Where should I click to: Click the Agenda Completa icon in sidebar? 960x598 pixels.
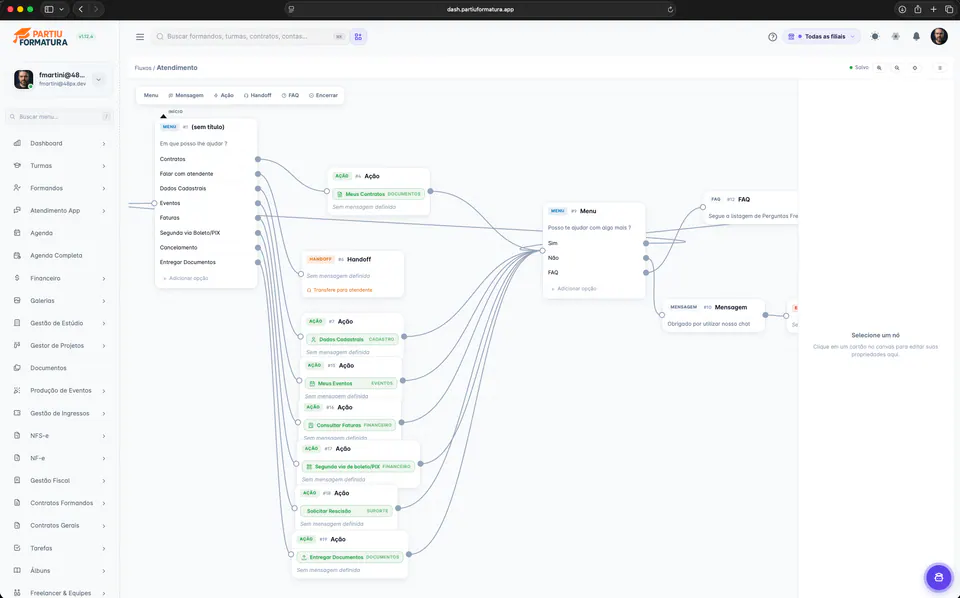tap(17, 255)
